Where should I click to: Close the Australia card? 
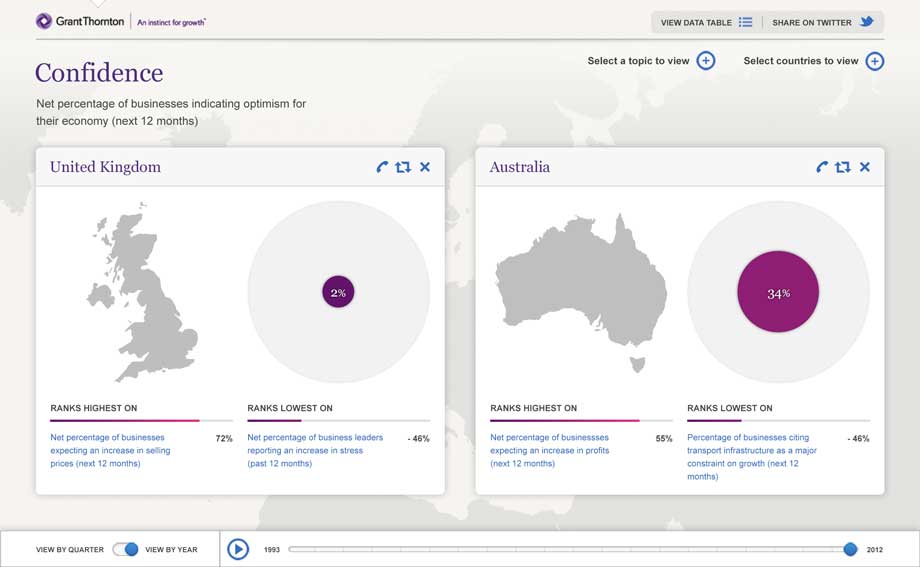(865, 167)
